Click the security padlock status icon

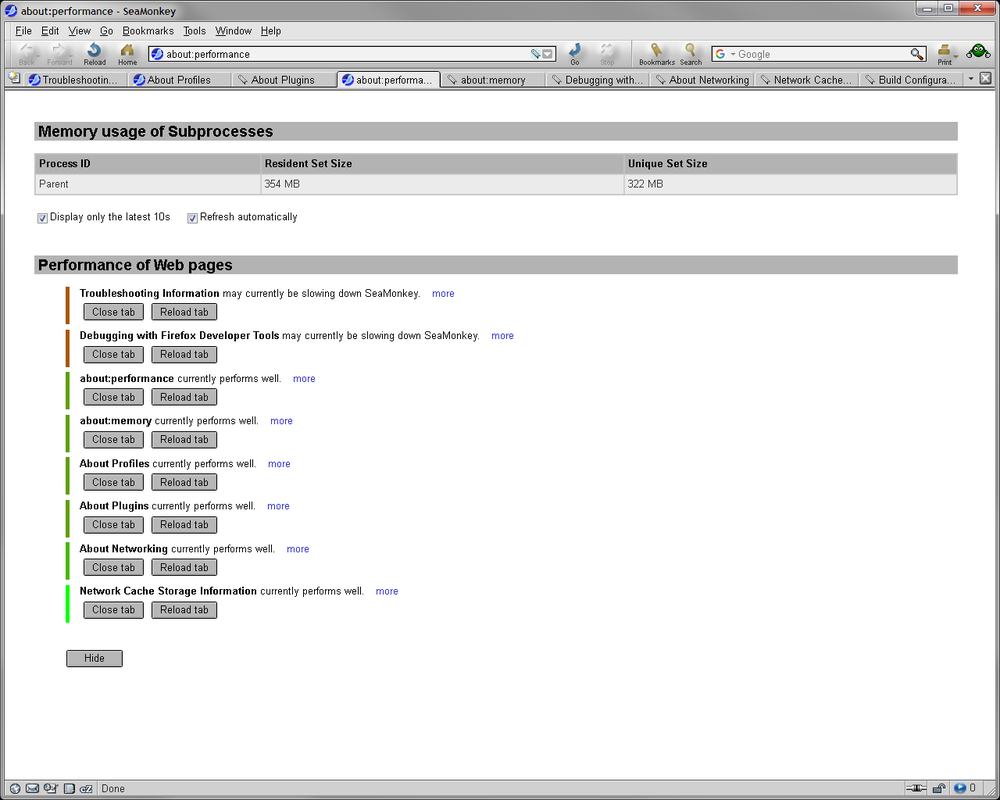click(x=939, y=789)
